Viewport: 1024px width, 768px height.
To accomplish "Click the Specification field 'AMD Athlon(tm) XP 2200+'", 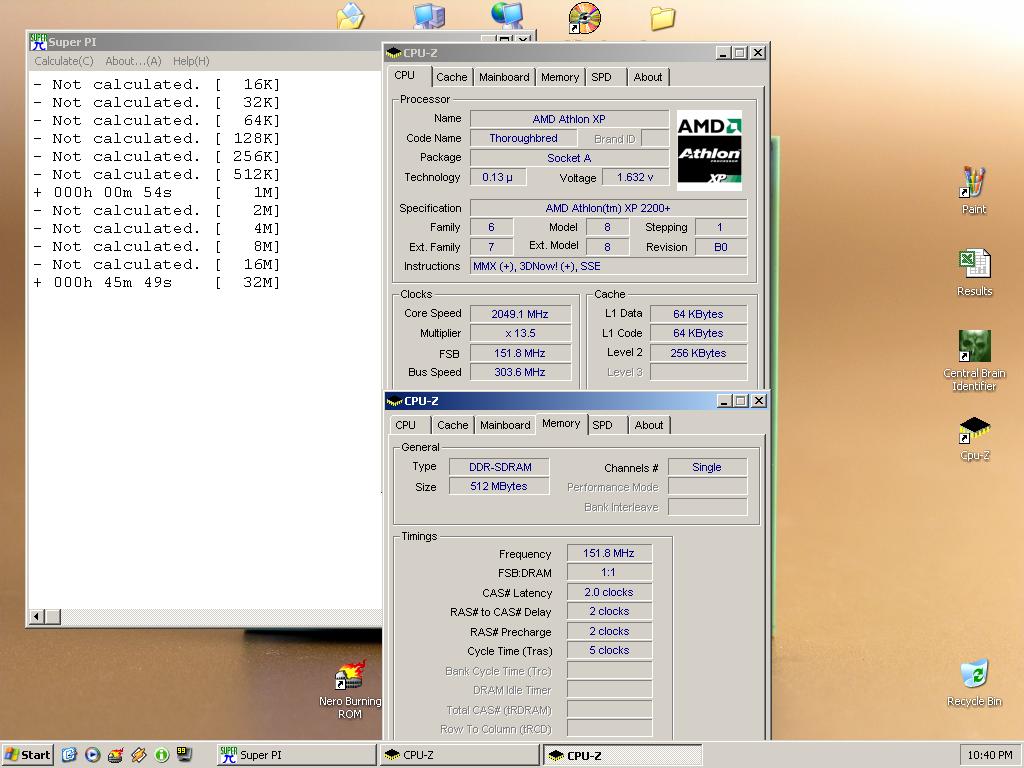I will pyautogui.click(x=608, y=208).
